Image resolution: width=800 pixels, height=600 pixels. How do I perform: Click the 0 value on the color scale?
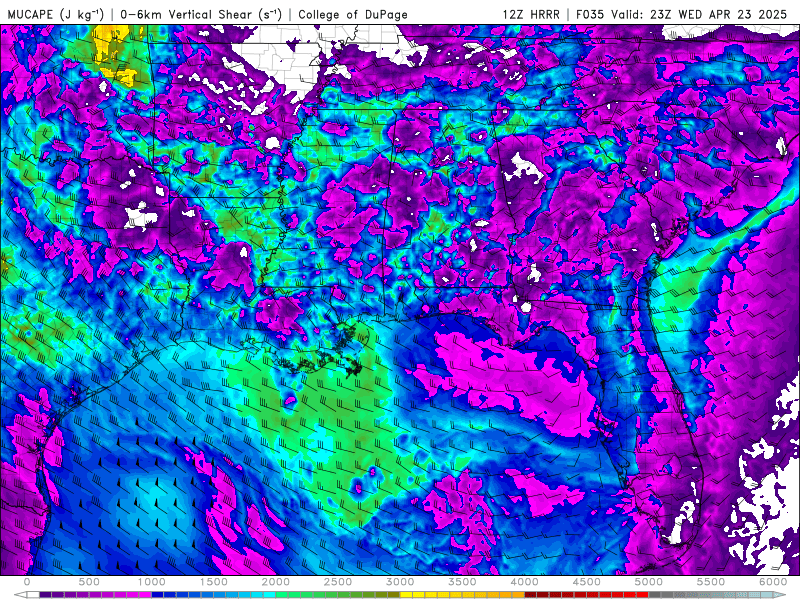[x=27, y=582]
